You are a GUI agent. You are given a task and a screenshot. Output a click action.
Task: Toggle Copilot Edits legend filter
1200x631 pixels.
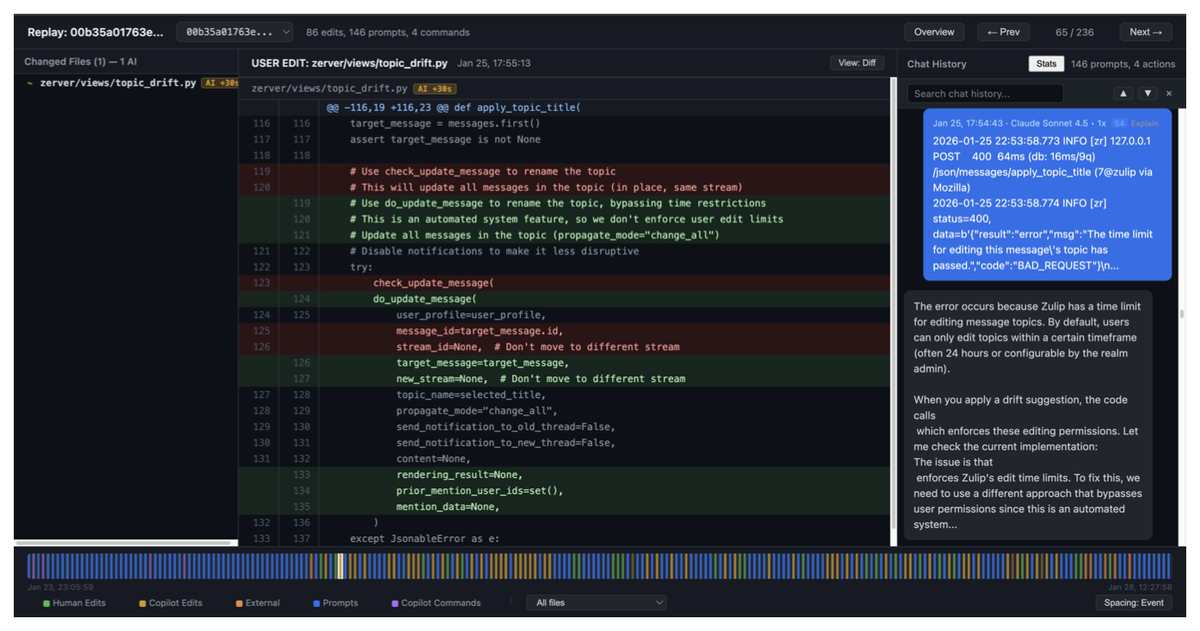[x=170, y=603]
